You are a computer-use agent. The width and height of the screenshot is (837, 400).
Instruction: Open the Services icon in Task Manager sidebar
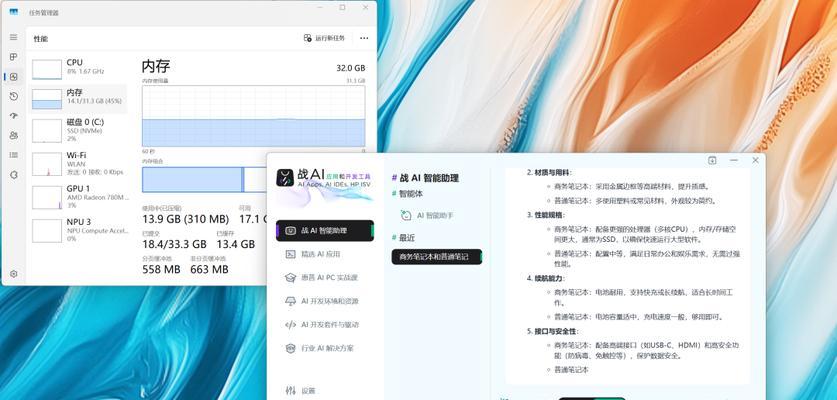pyautogui.click(x=14, y=175)
